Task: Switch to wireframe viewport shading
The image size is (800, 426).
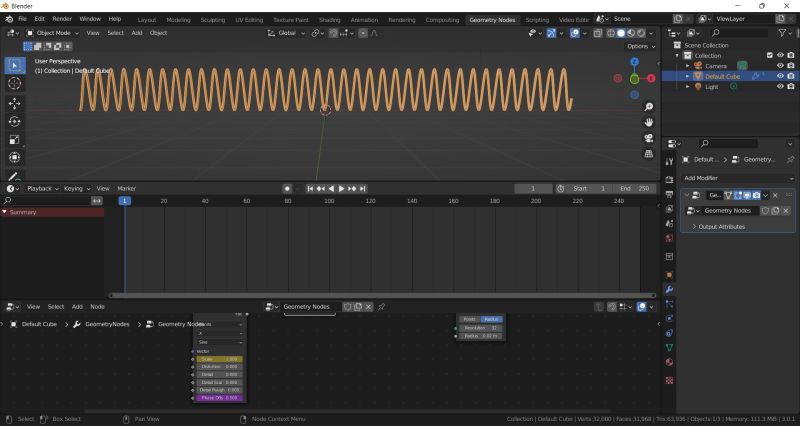Action: 611,33
